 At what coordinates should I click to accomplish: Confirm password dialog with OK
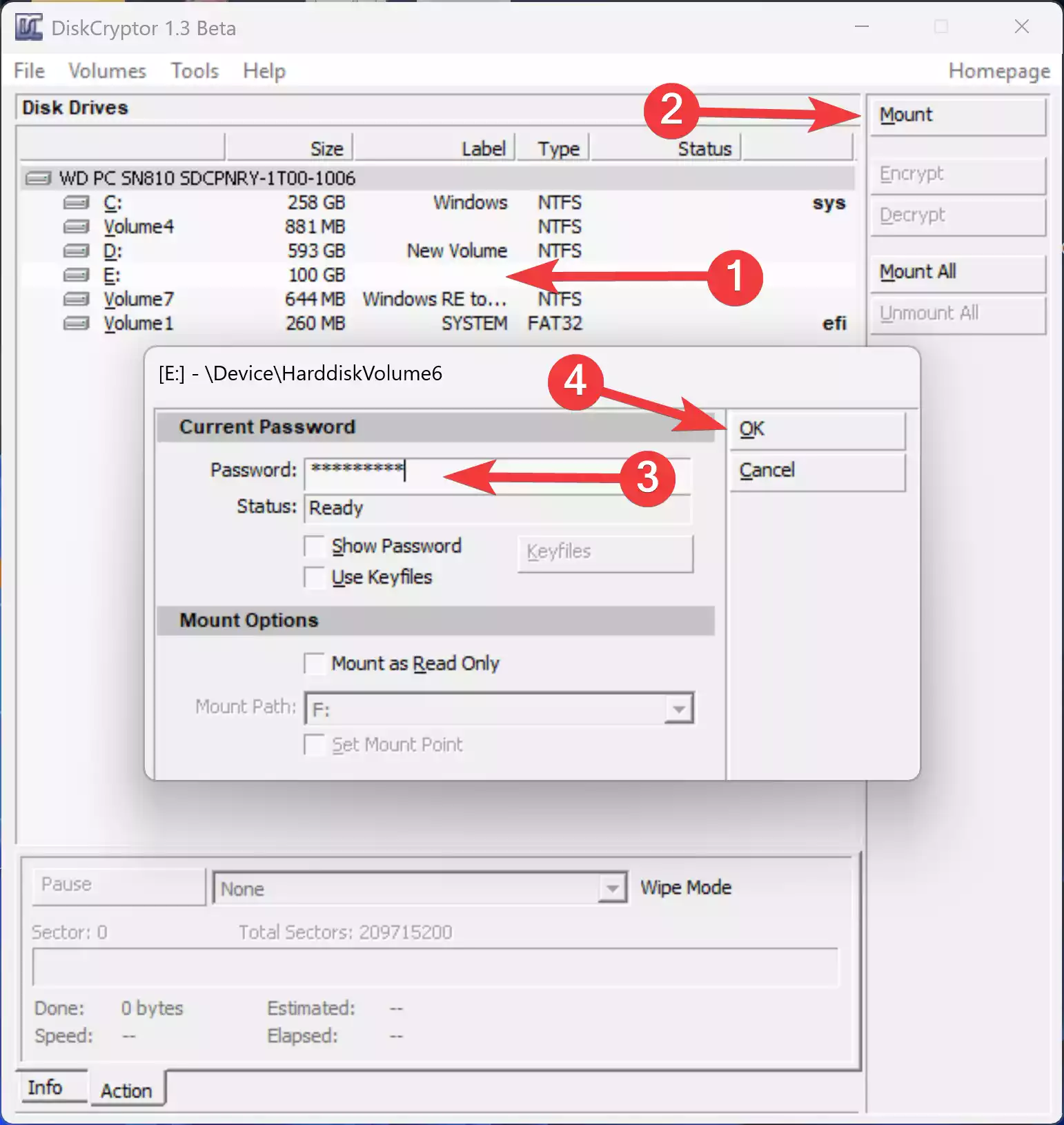click(x=818, y=430)
